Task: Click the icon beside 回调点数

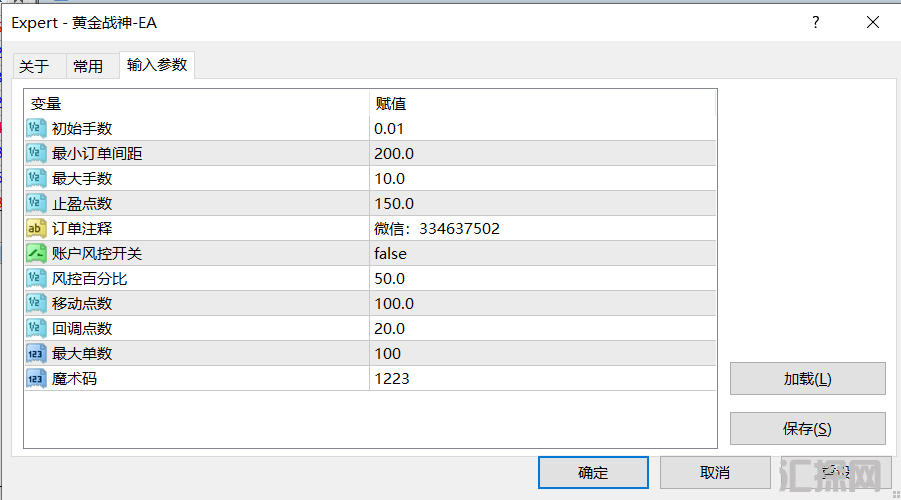Action: coord(36,328)
